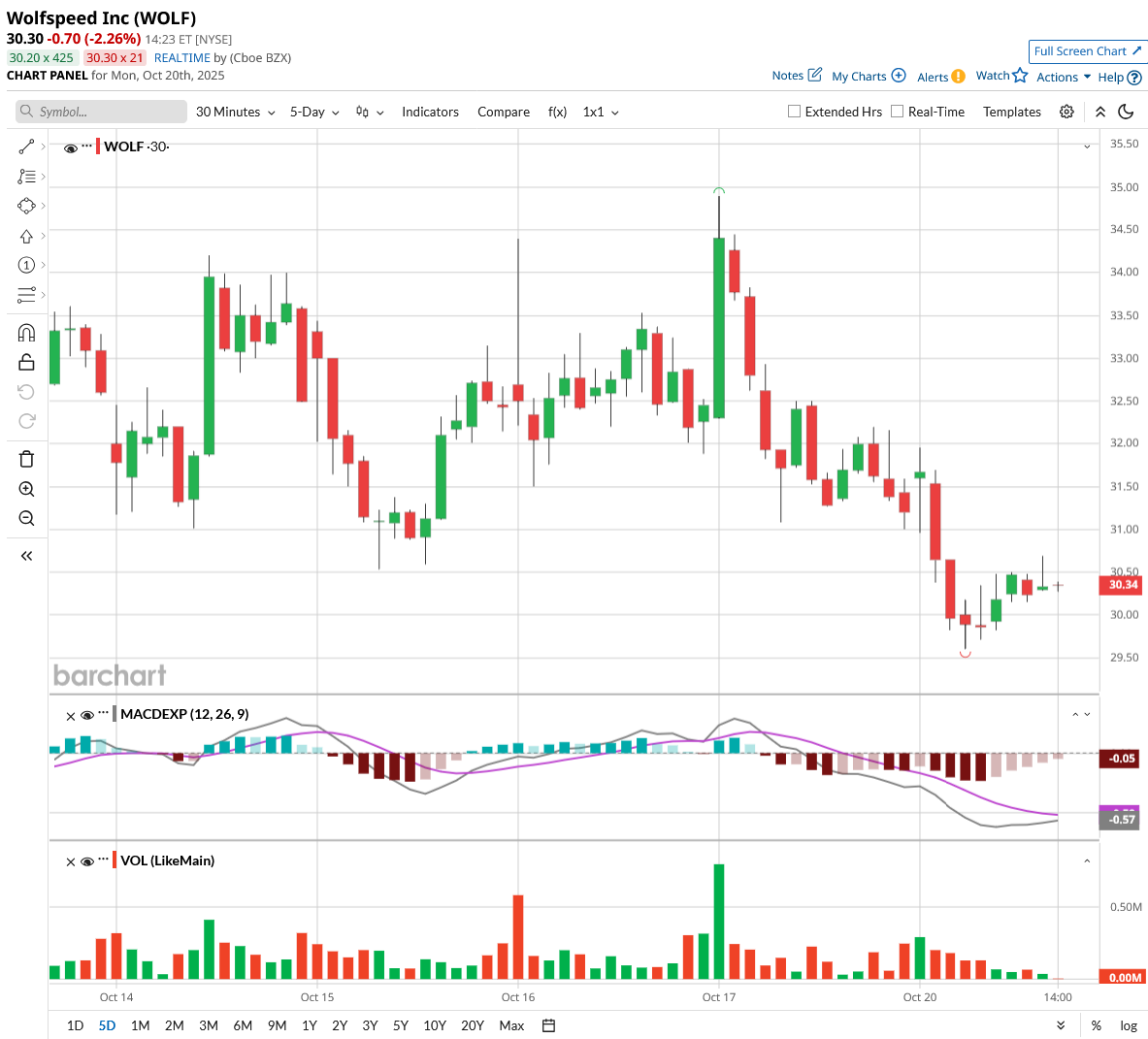Select the 1Y time range
The height and width of the screenshot is (1039, 1148).
[x=309, y=1025]
